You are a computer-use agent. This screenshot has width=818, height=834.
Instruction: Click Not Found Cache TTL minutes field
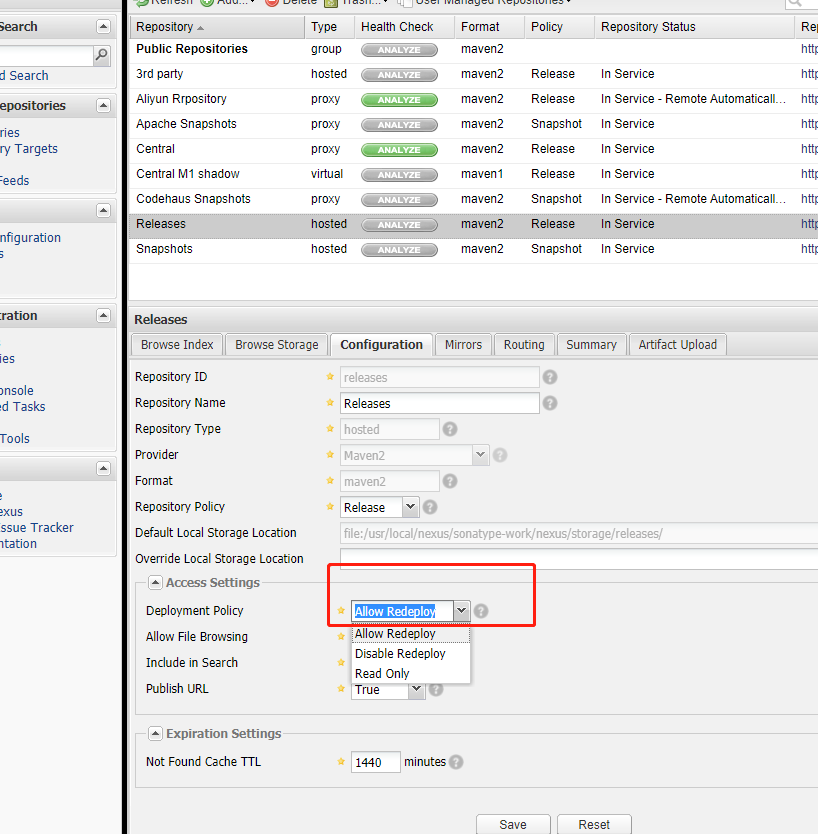[x=375, y=762]
